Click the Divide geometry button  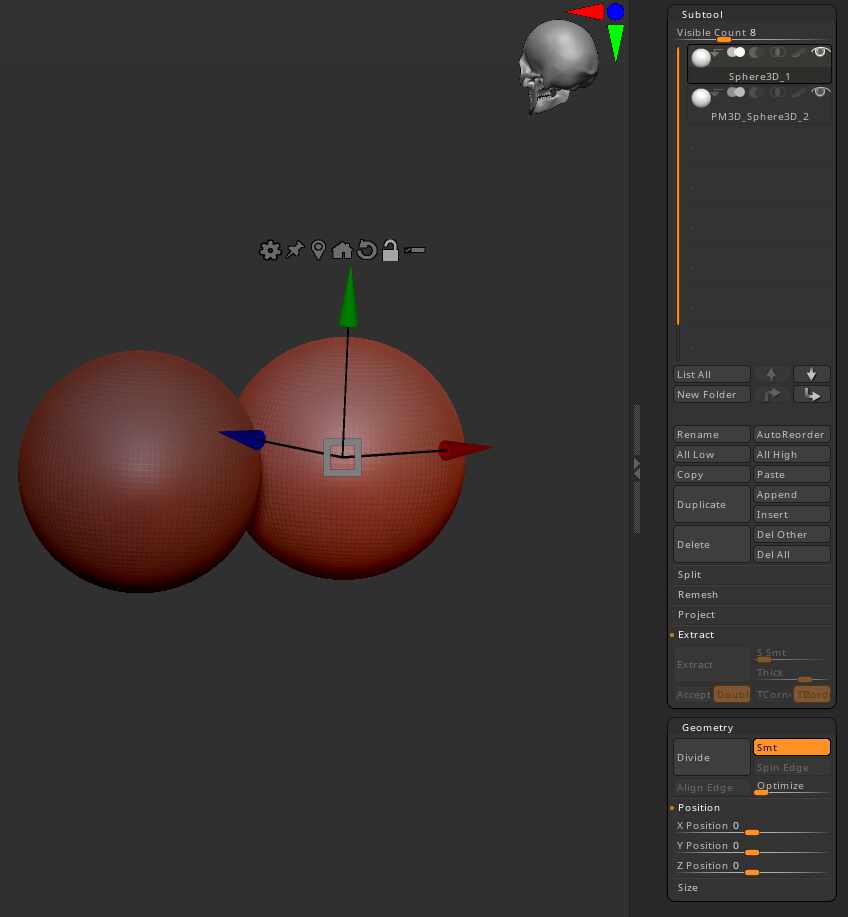click(711, 757)
